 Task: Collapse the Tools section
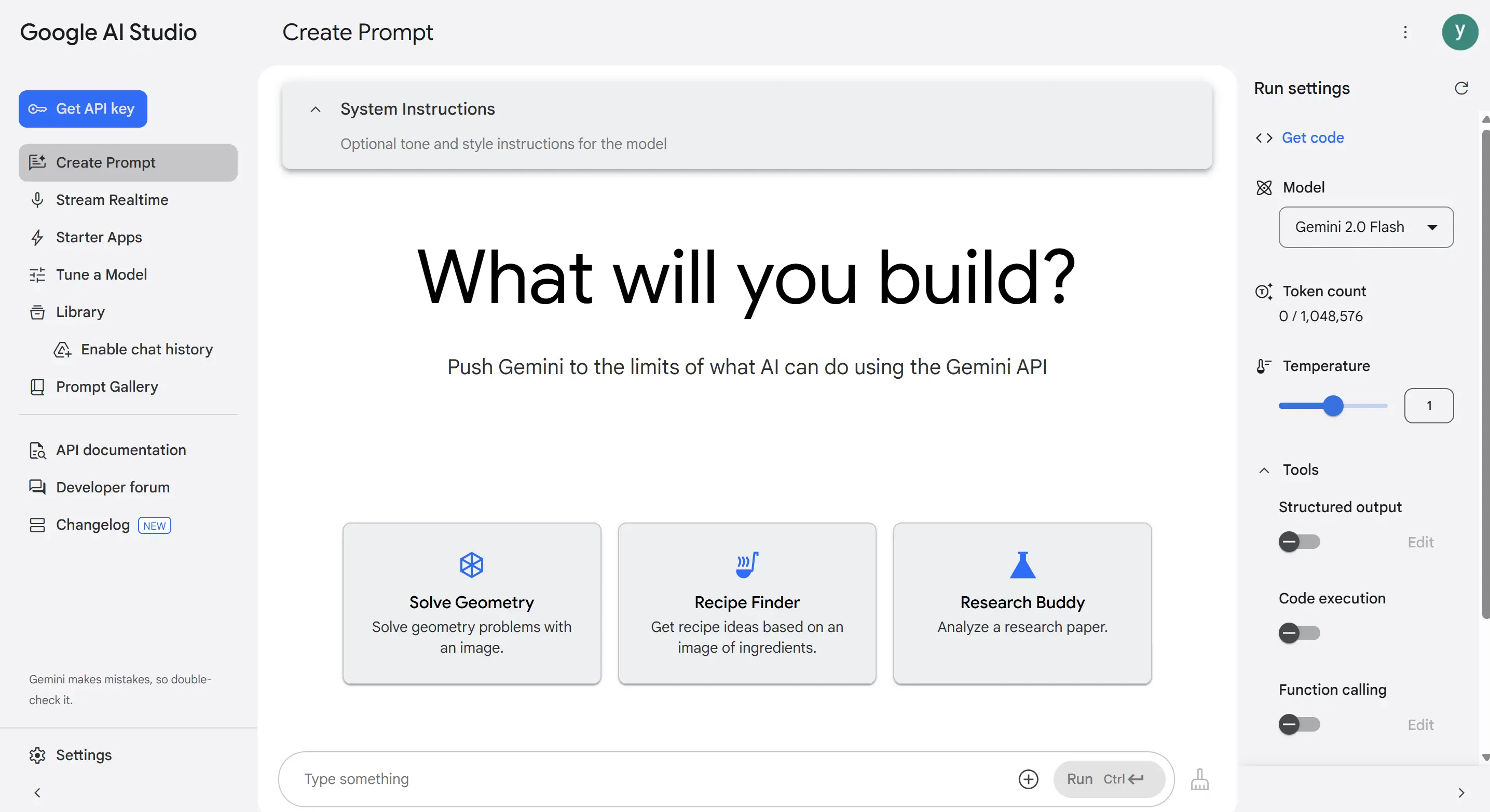point(1264,470)
